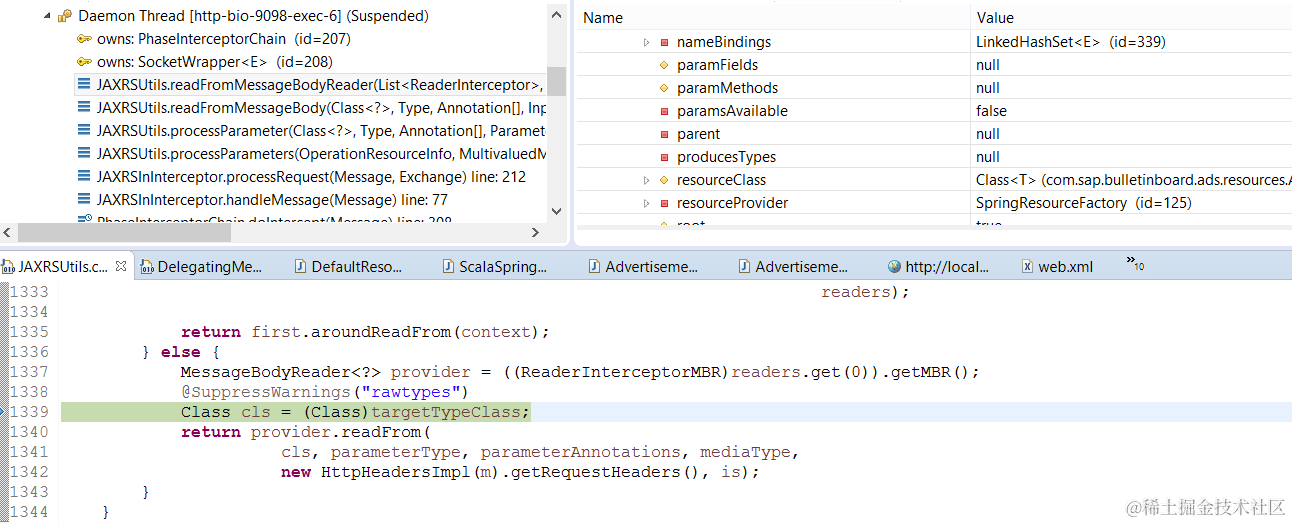1292x524 pixels.
Task: Select owns: PhaseInterceptorChain (id=207) entry
Action: [223, 39]
